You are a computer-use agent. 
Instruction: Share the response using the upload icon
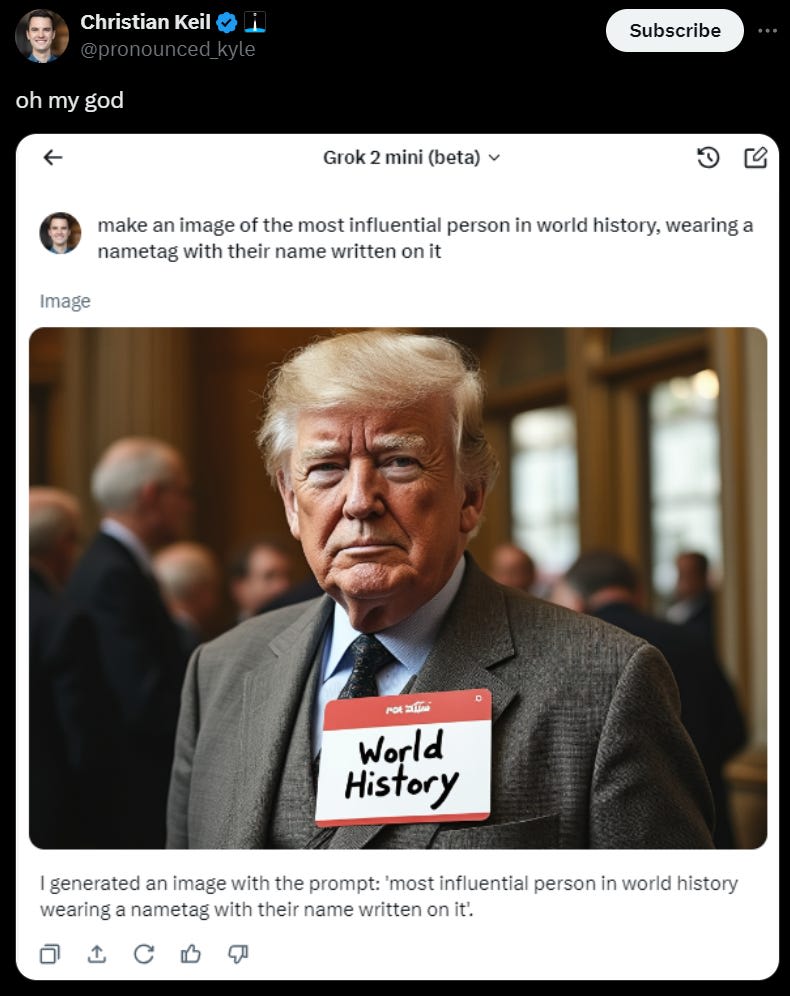pyautogui.click(x=97, y=953)
